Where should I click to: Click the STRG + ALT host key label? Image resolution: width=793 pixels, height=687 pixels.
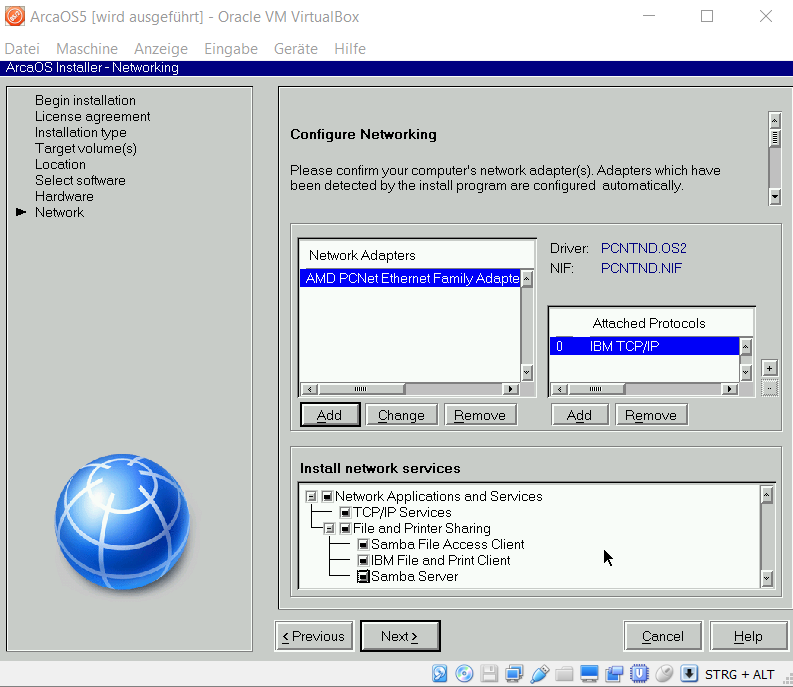pos(739,674)
